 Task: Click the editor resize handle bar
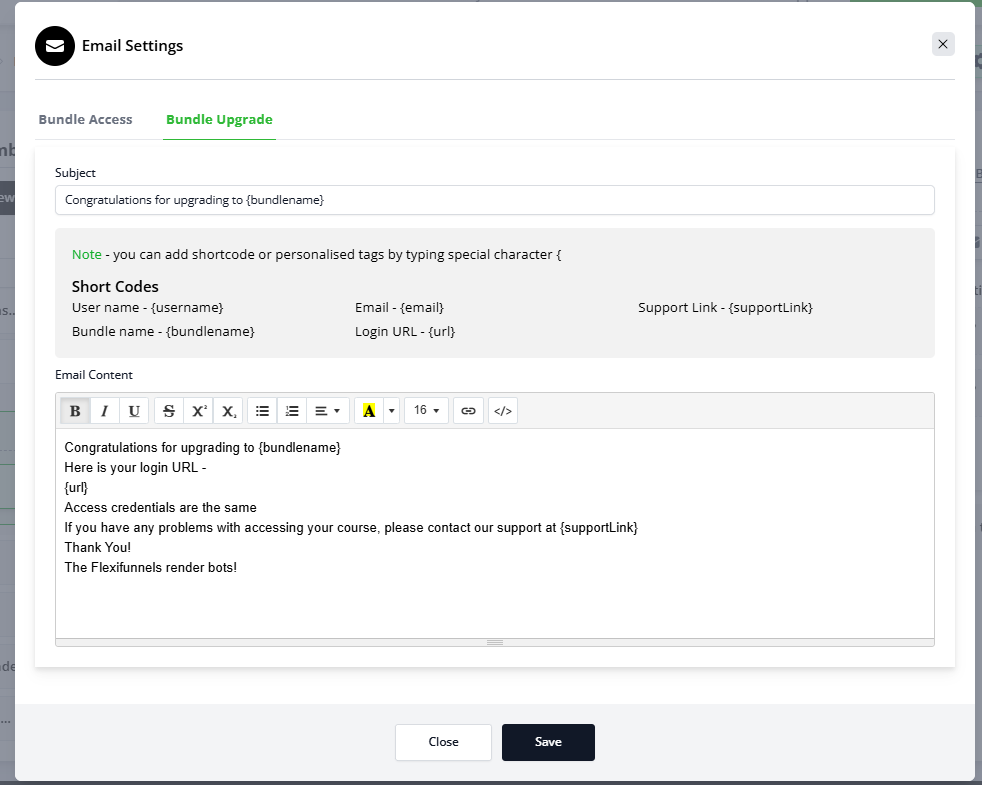(x=495, y=643)
